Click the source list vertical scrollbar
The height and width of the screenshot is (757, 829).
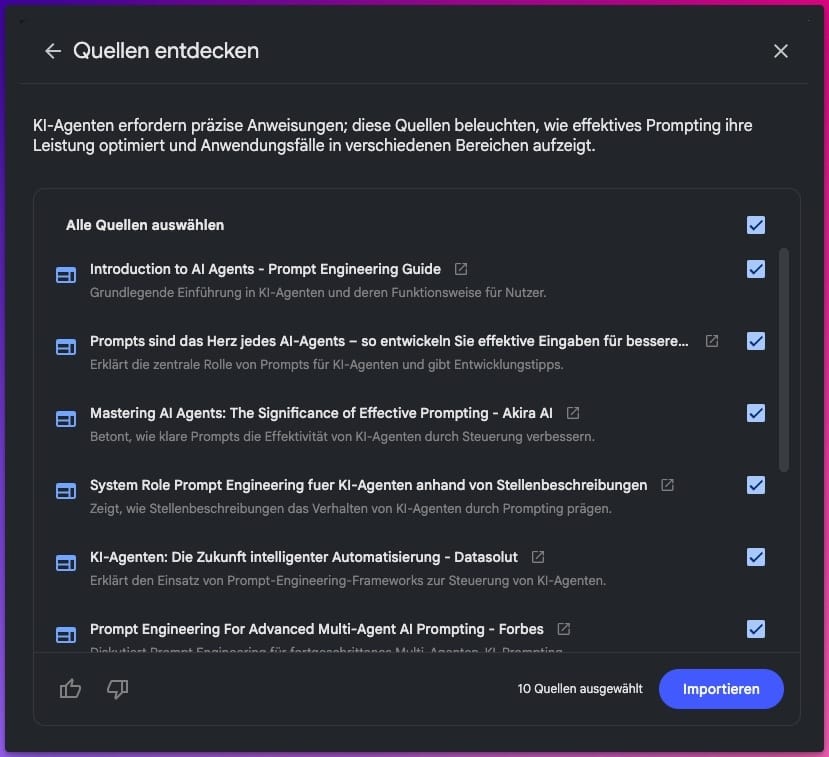784,359
